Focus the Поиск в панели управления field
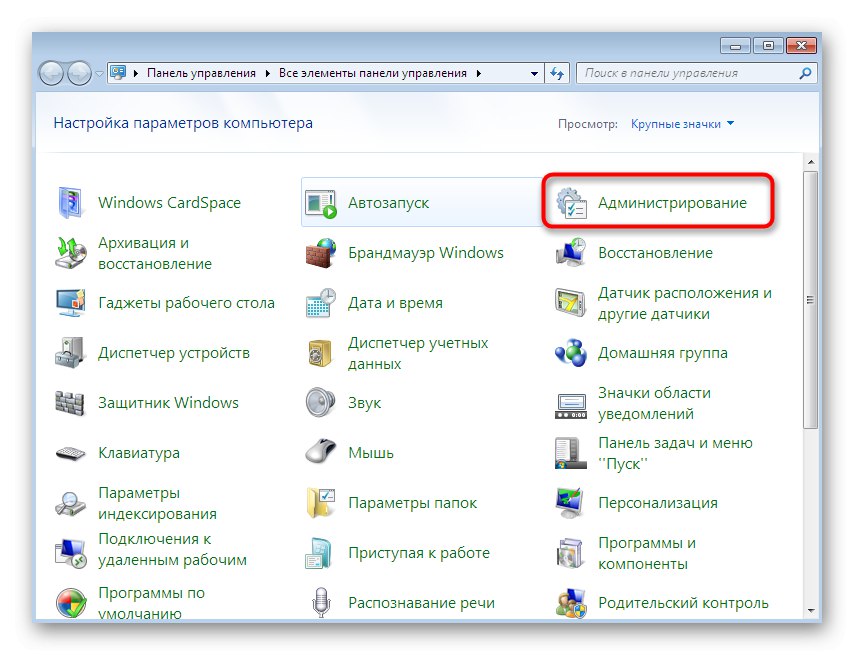 click(x=697, y=74)
